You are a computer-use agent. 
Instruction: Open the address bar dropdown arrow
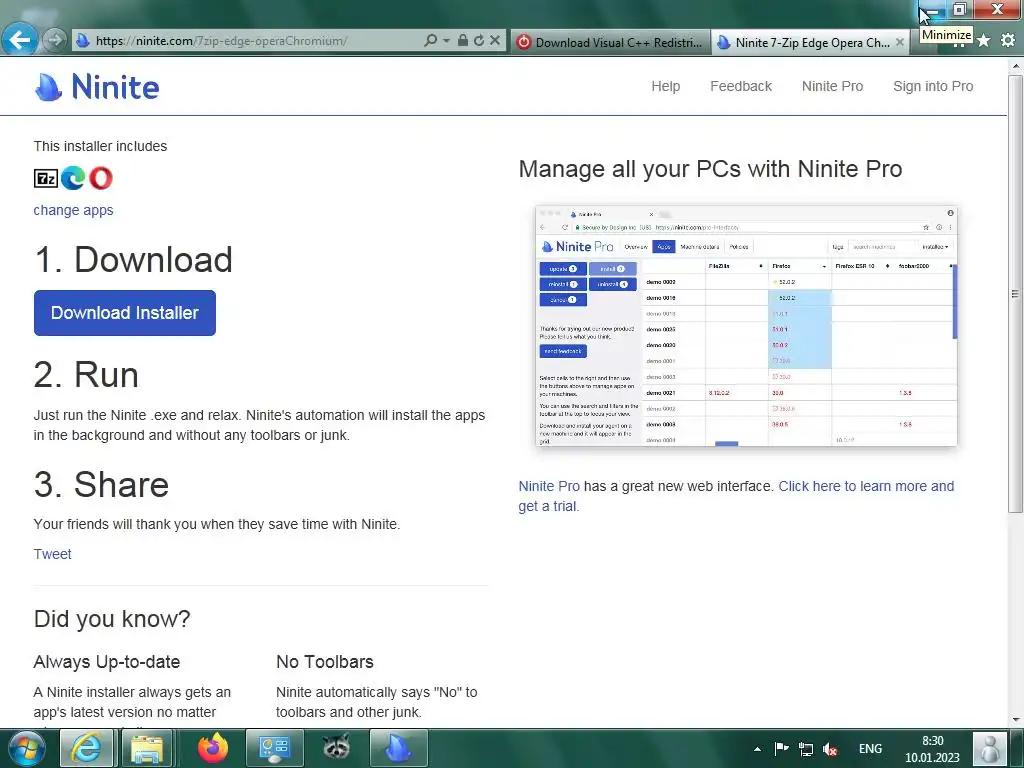pyautogui.click(x=447, y=40)
